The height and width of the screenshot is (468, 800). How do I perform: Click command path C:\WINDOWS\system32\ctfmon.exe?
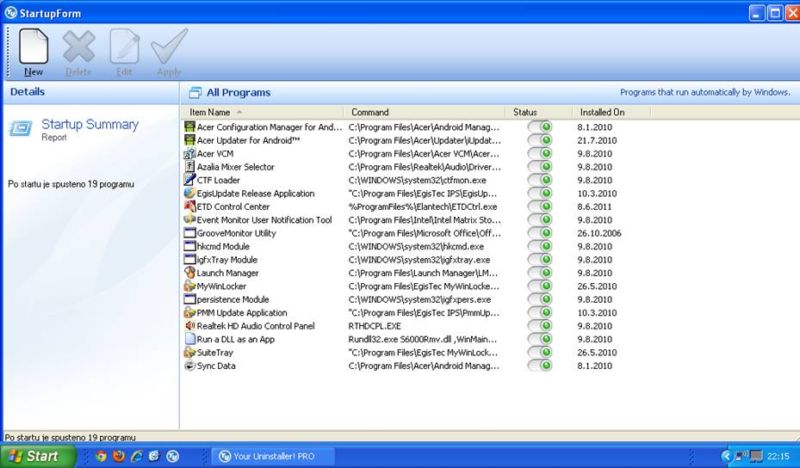point(417,180)
